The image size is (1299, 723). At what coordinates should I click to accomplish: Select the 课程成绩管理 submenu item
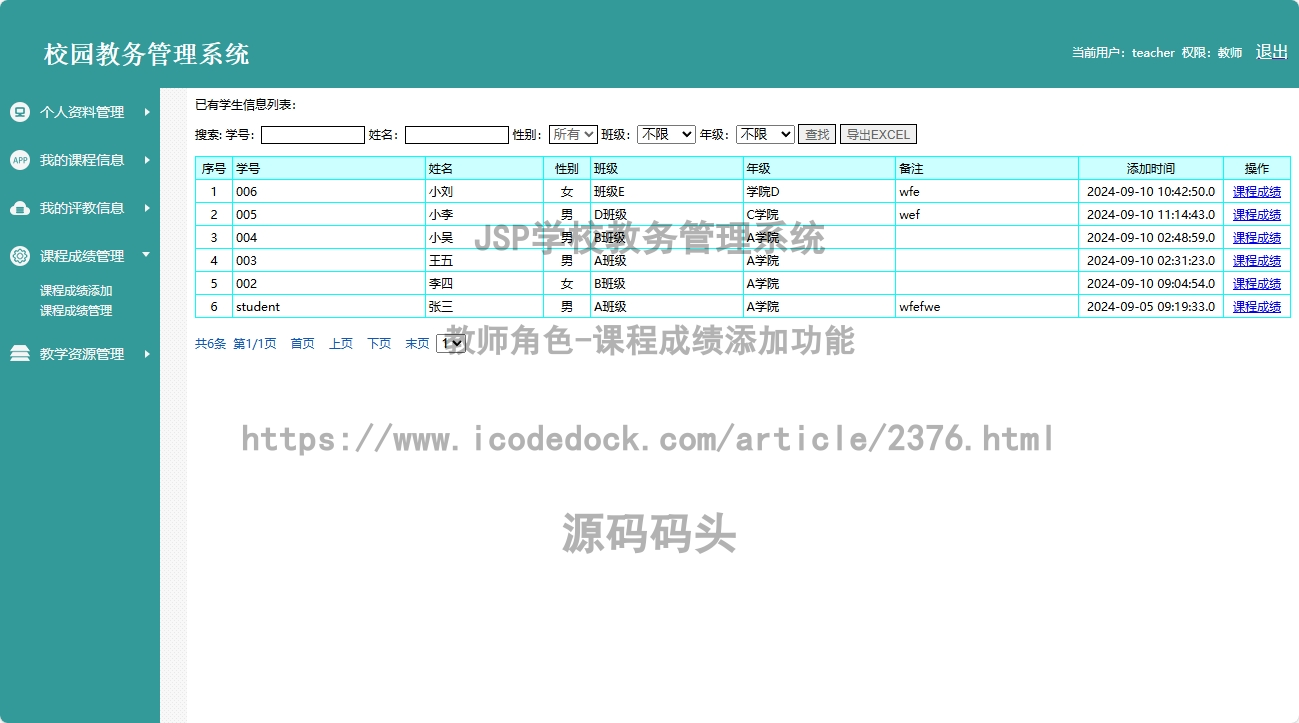[76, 311]
